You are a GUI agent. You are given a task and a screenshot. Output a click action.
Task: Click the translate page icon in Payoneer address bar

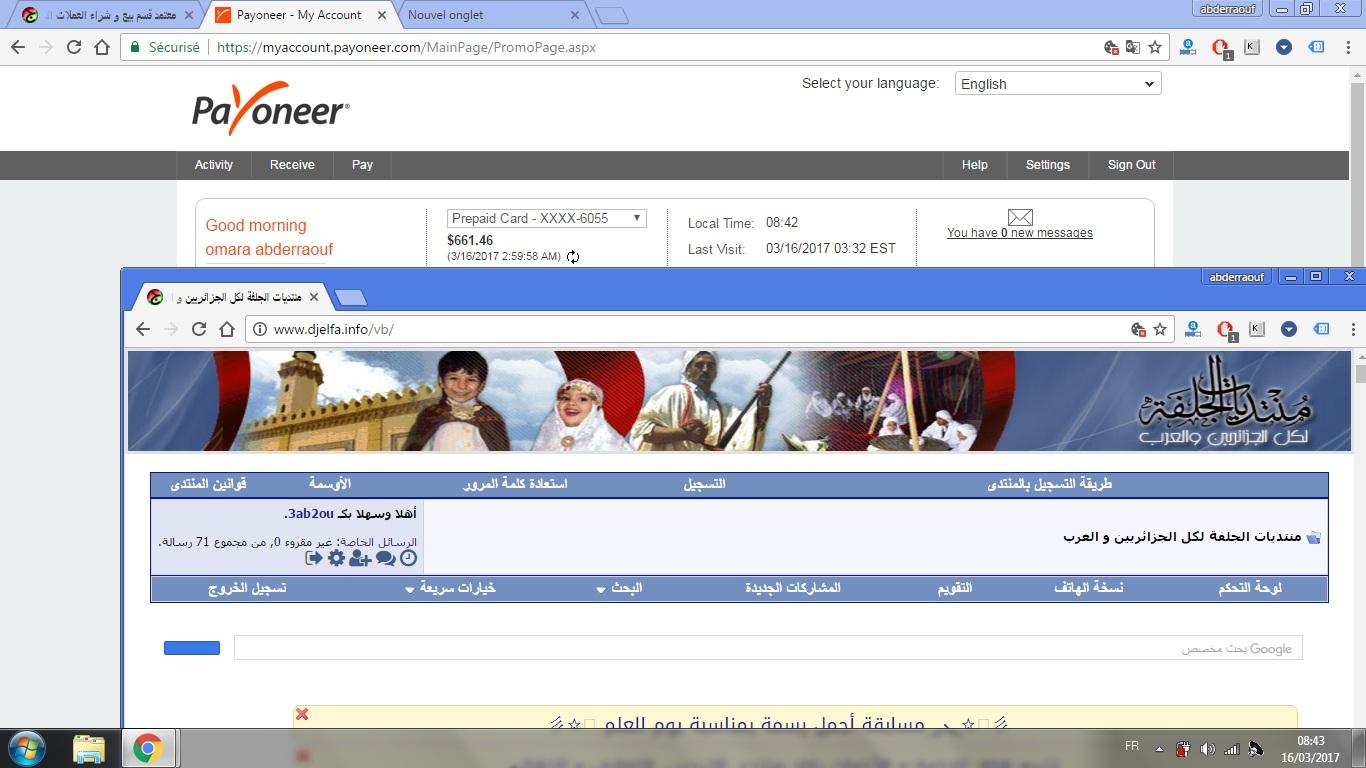click(1133, 47)
